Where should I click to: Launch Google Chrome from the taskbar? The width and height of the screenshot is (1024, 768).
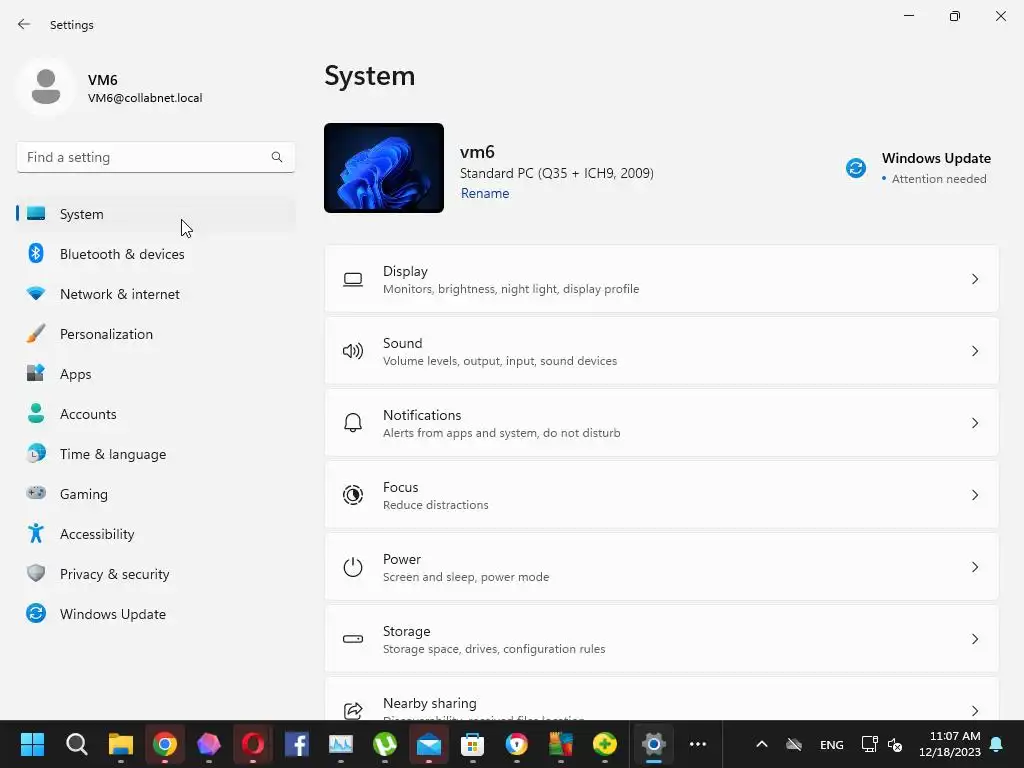click(x=165, y=744)
